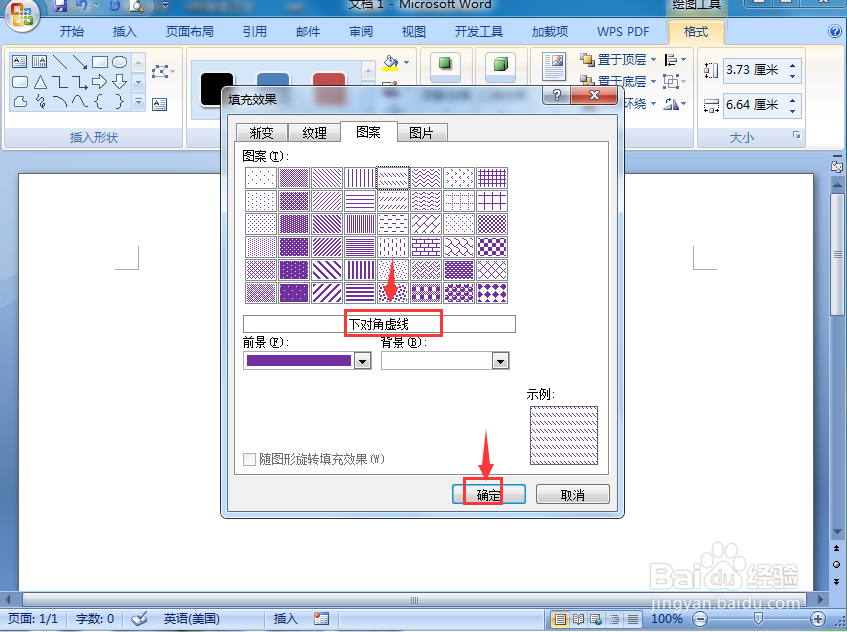Open the Size dialog launcher
This screenshot has height=632, width=847.
796,135
